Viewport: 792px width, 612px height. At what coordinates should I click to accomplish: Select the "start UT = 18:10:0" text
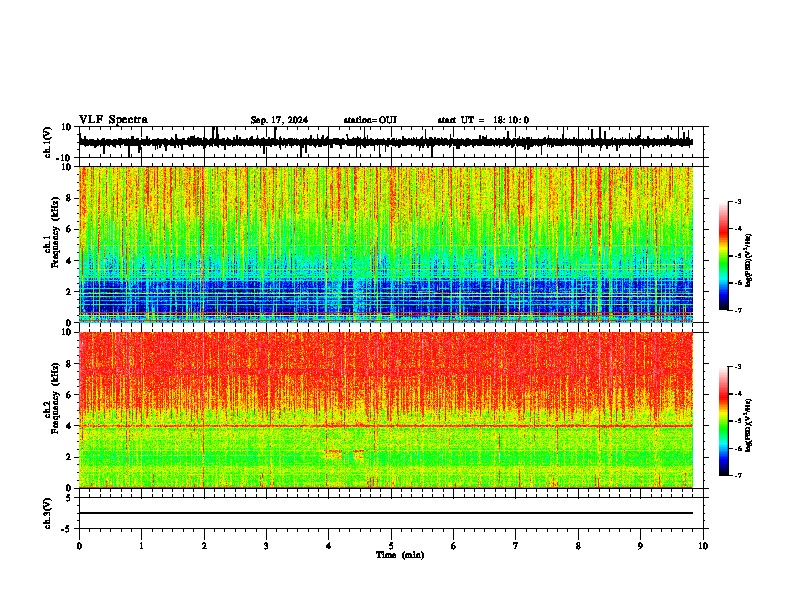click(483, 120)
